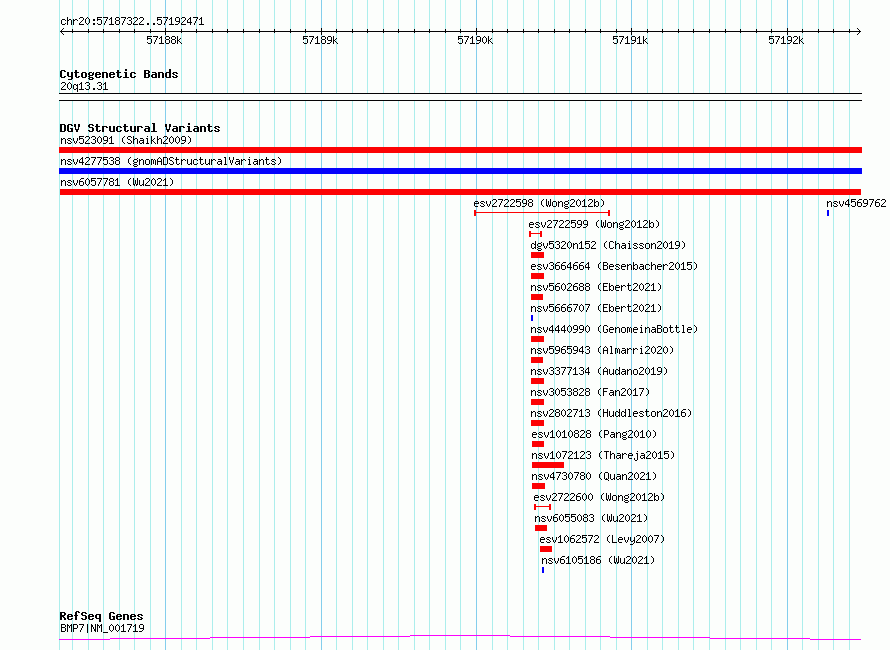Click the nsv523091 (Shaikh2009) red variant bar
The height and width of the screenshot is (650, 890).
tap(460, 150)
